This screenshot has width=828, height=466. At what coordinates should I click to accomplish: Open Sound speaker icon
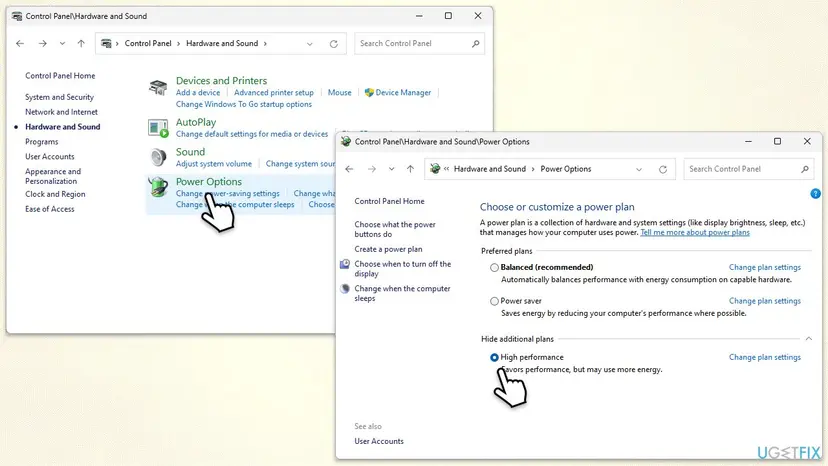pyautogui.click(x=158, y=157)
